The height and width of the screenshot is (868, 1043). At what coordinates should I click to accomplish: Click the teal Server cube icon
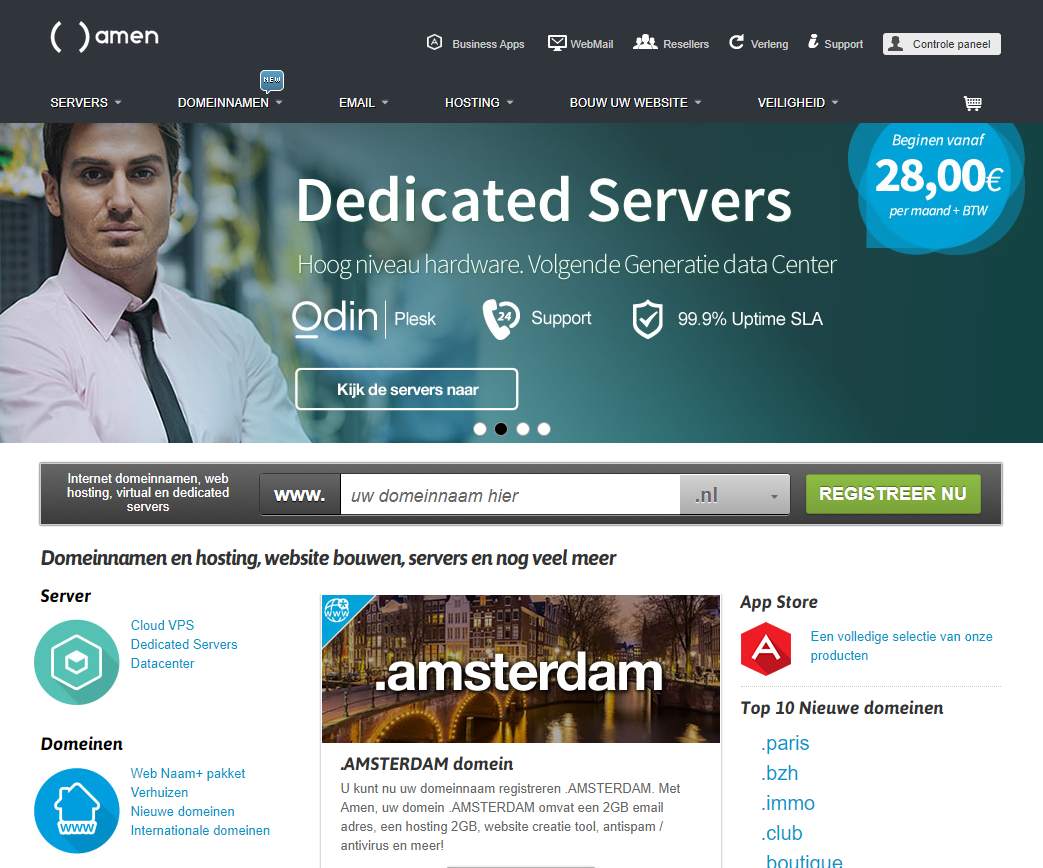76,662
